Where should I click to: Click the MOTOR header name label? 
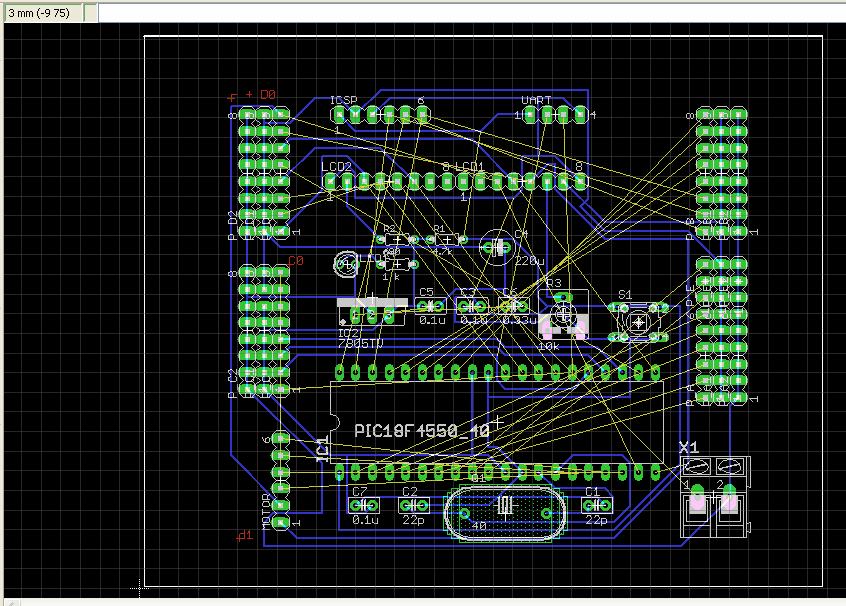[x=266, y=512]
